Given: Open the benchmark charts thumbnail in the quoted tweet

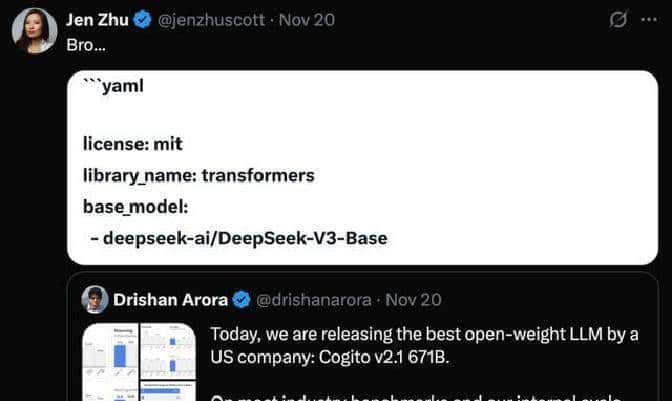Looking at the screenshot, I should pyautogui.click(x=137, y=360).
